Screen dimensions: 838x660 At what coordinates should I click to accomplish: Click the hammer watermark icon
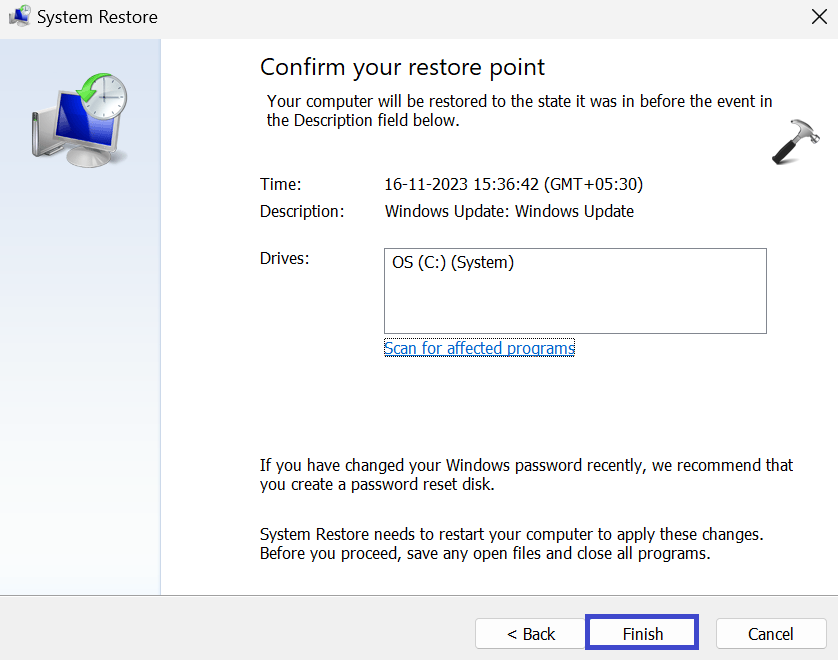click(796, 144)
